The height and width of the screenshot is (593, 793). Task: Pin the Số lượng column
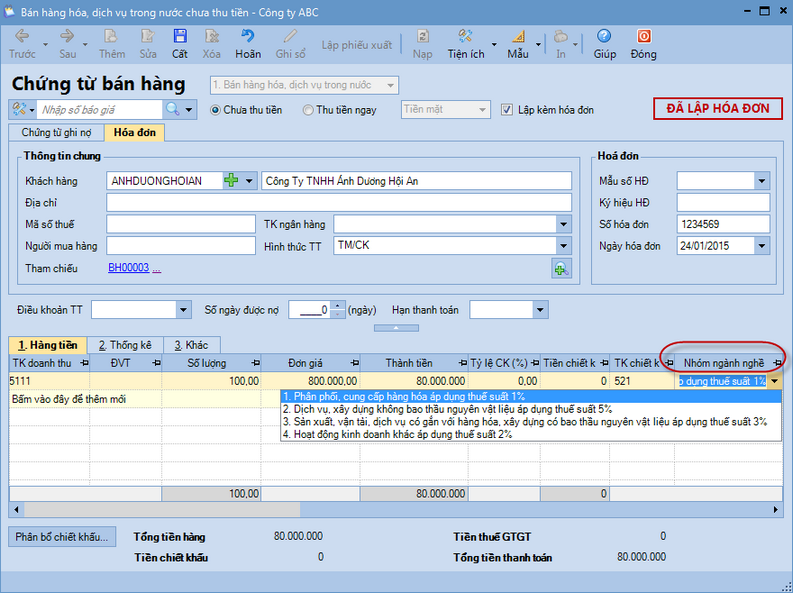point(255,363)
